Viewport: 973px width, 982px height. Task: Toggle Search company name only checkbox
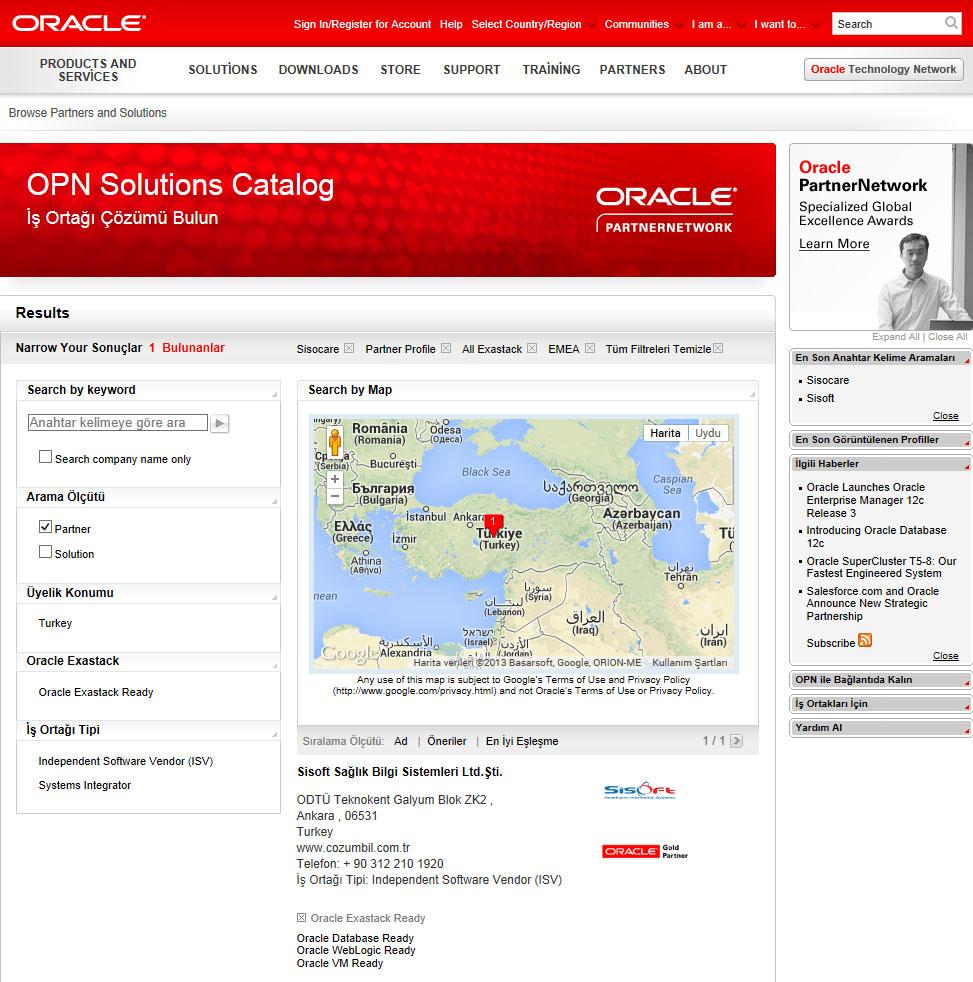(45, 457)
